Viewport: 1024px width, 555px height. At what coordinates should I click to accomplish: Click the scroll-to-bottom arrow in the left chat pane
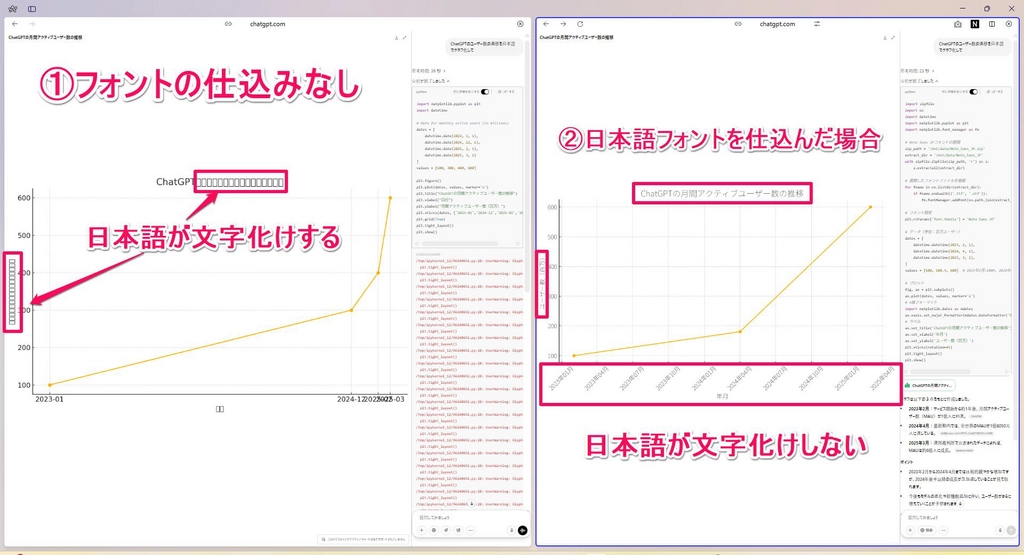[472, 504]
